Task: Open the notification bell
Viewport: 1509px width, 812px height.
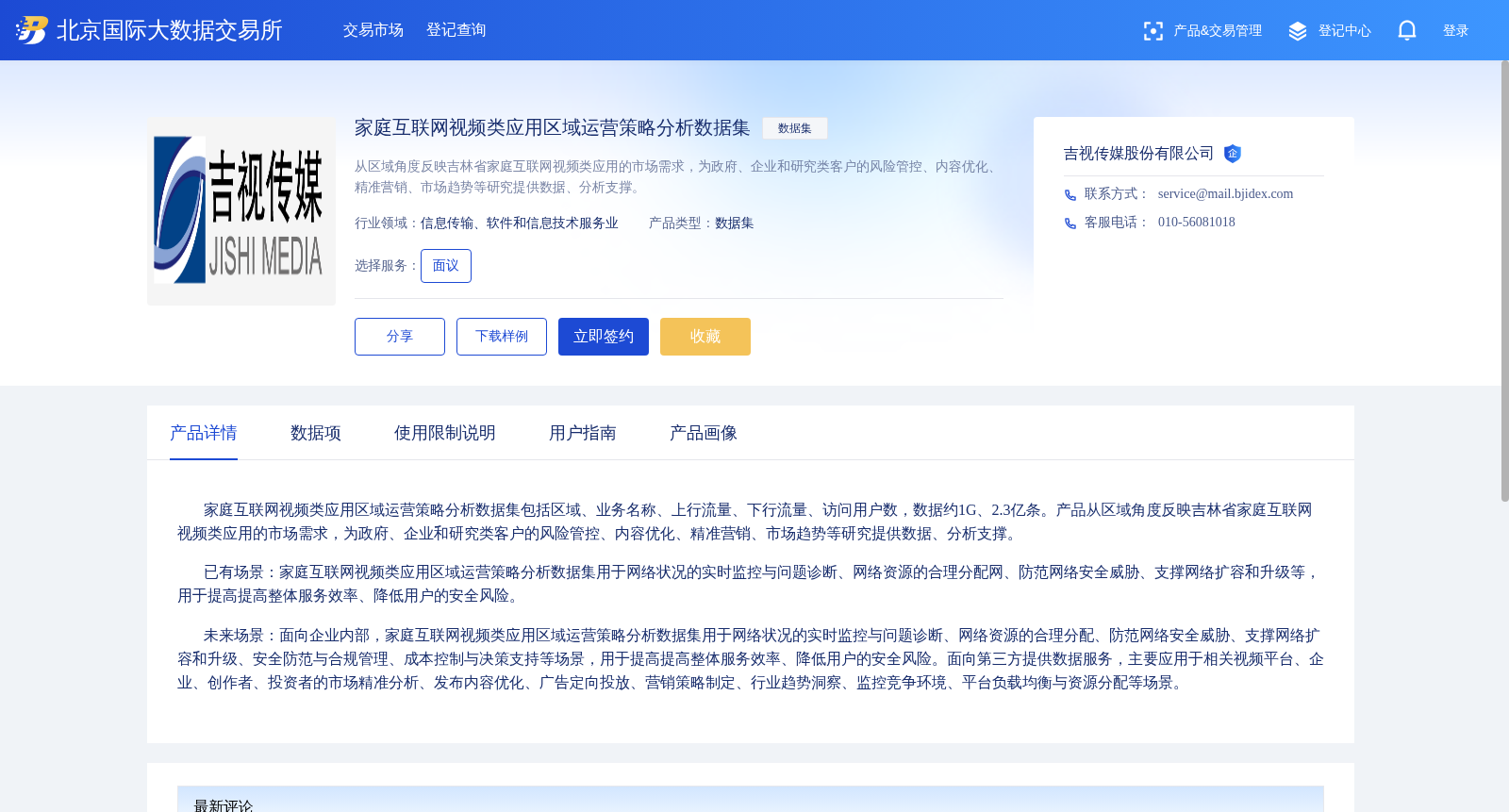Action: click(1407, 30)
